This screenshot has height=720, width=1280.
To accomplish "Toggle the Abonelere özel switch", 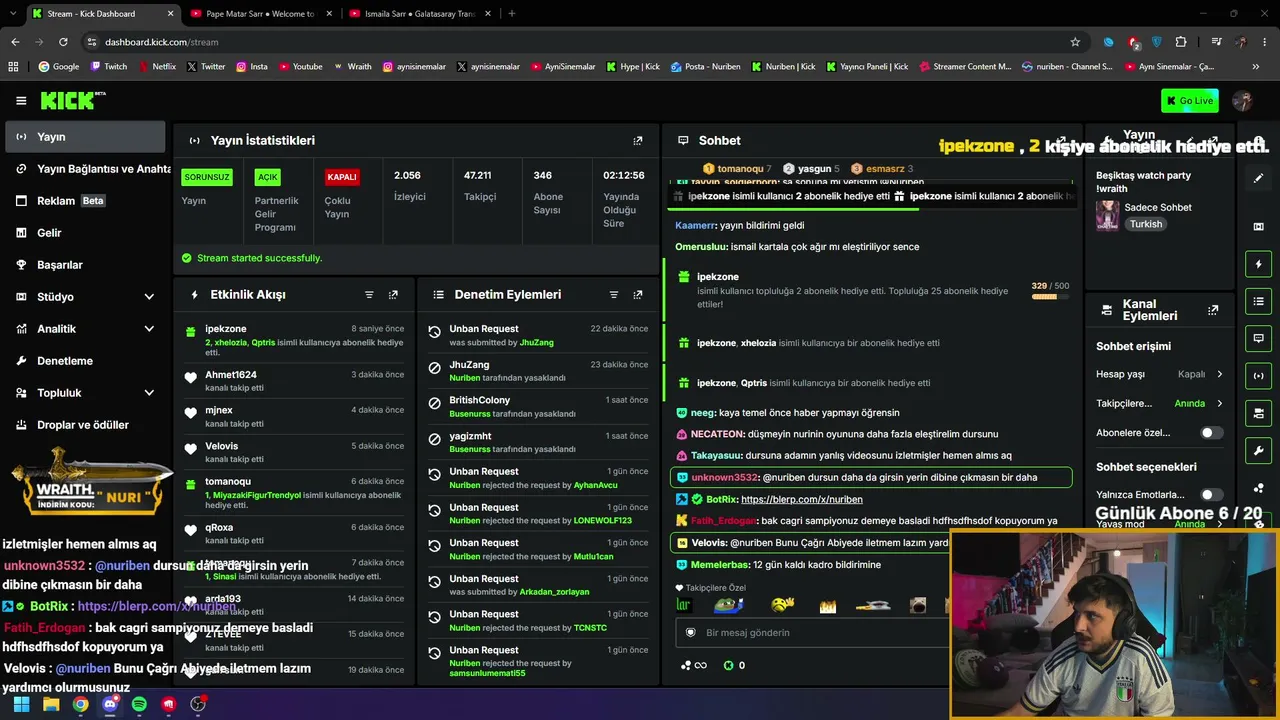I will click(1211, 433).
